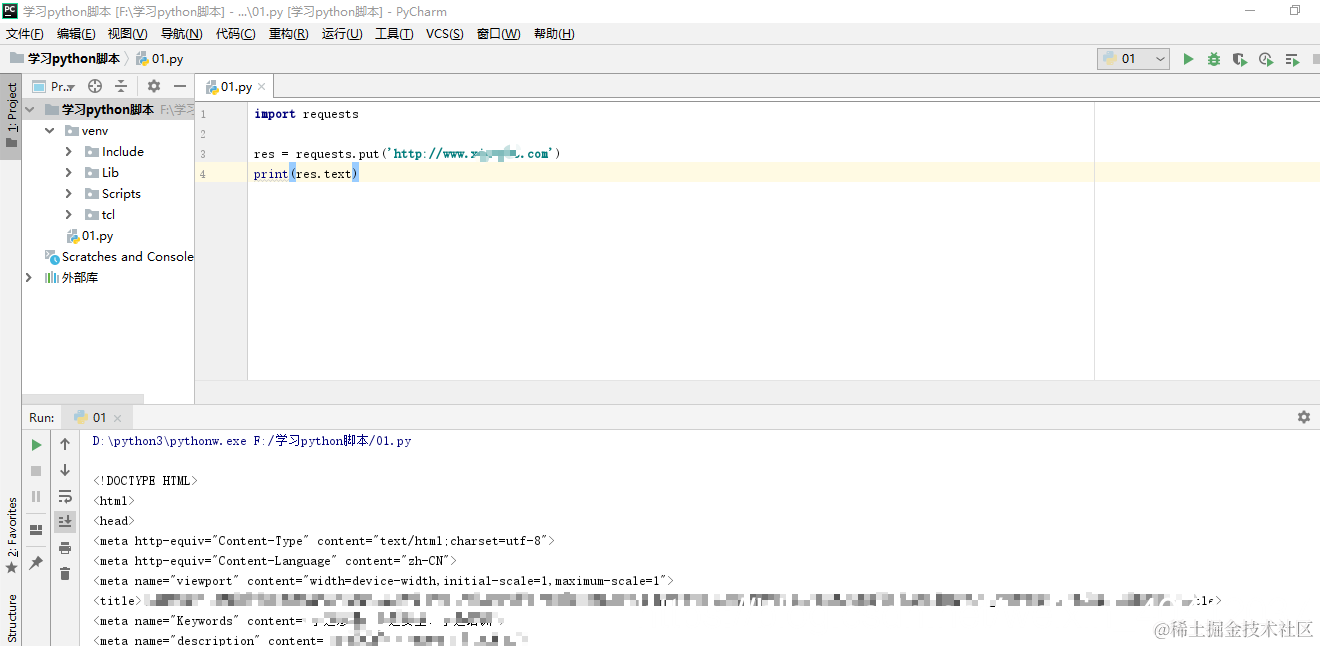Collapse all using the Project panel icon

[x=121, y=87]
